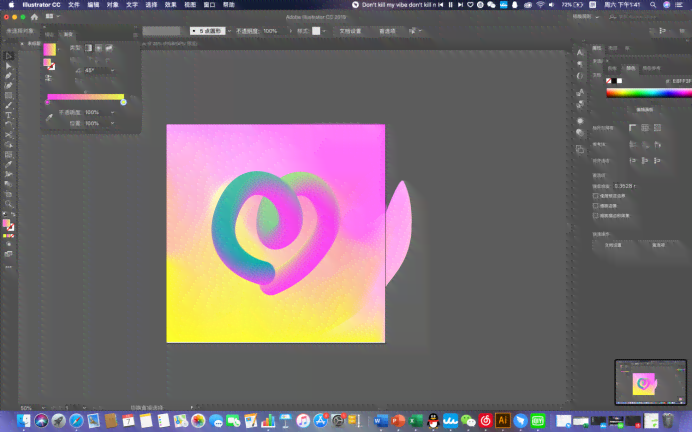This screenshot has height=433, width=692.
Task: Click 首选项 under Quick Actions
Action: point(658,245)
